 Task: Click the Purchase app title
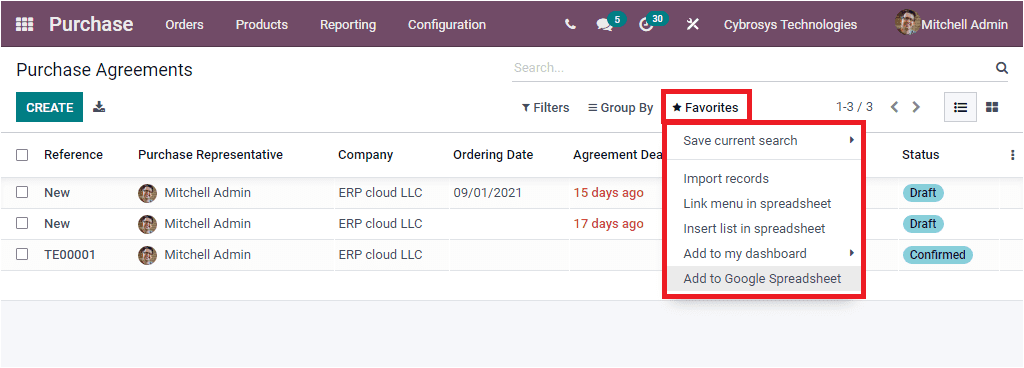91,25
